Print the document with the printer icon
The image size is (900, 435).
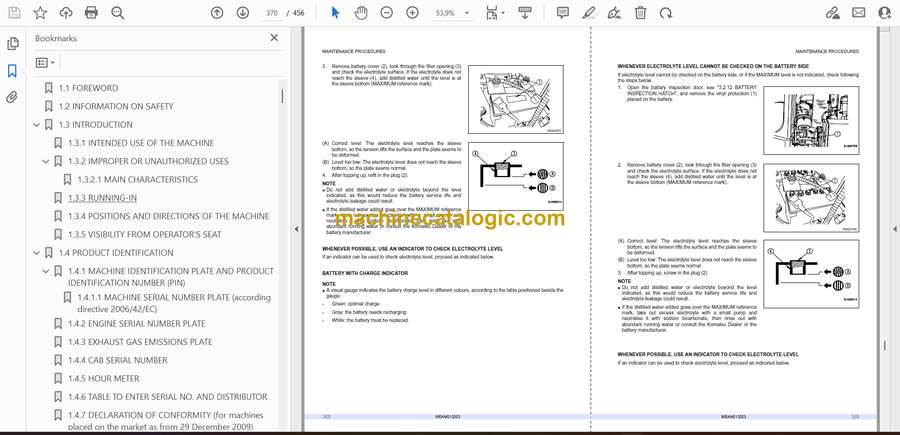91,13
